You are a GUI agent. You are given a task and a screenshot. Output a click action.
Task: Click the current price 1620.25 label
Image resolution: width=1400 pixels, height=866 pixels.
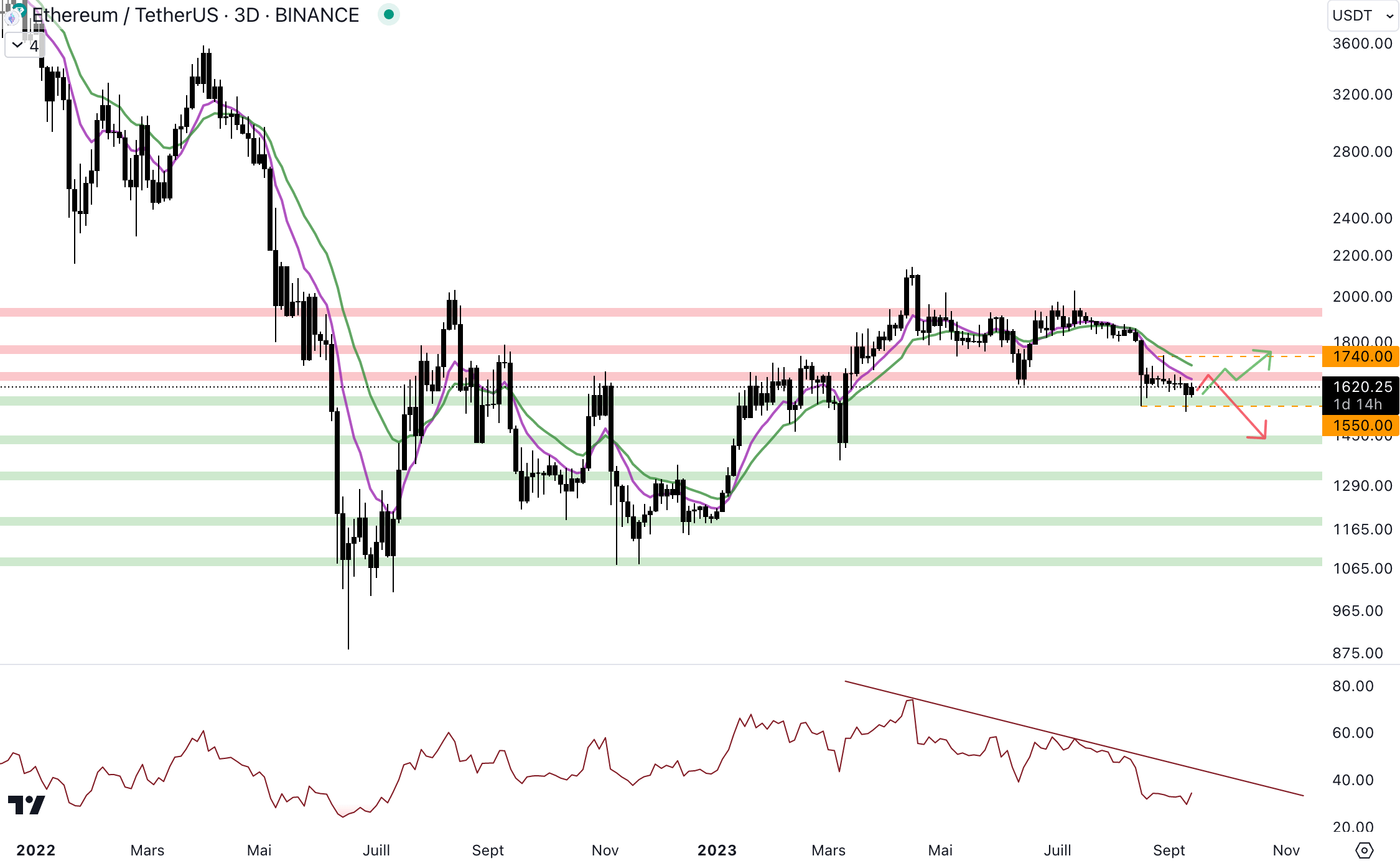click(1361, 387)
